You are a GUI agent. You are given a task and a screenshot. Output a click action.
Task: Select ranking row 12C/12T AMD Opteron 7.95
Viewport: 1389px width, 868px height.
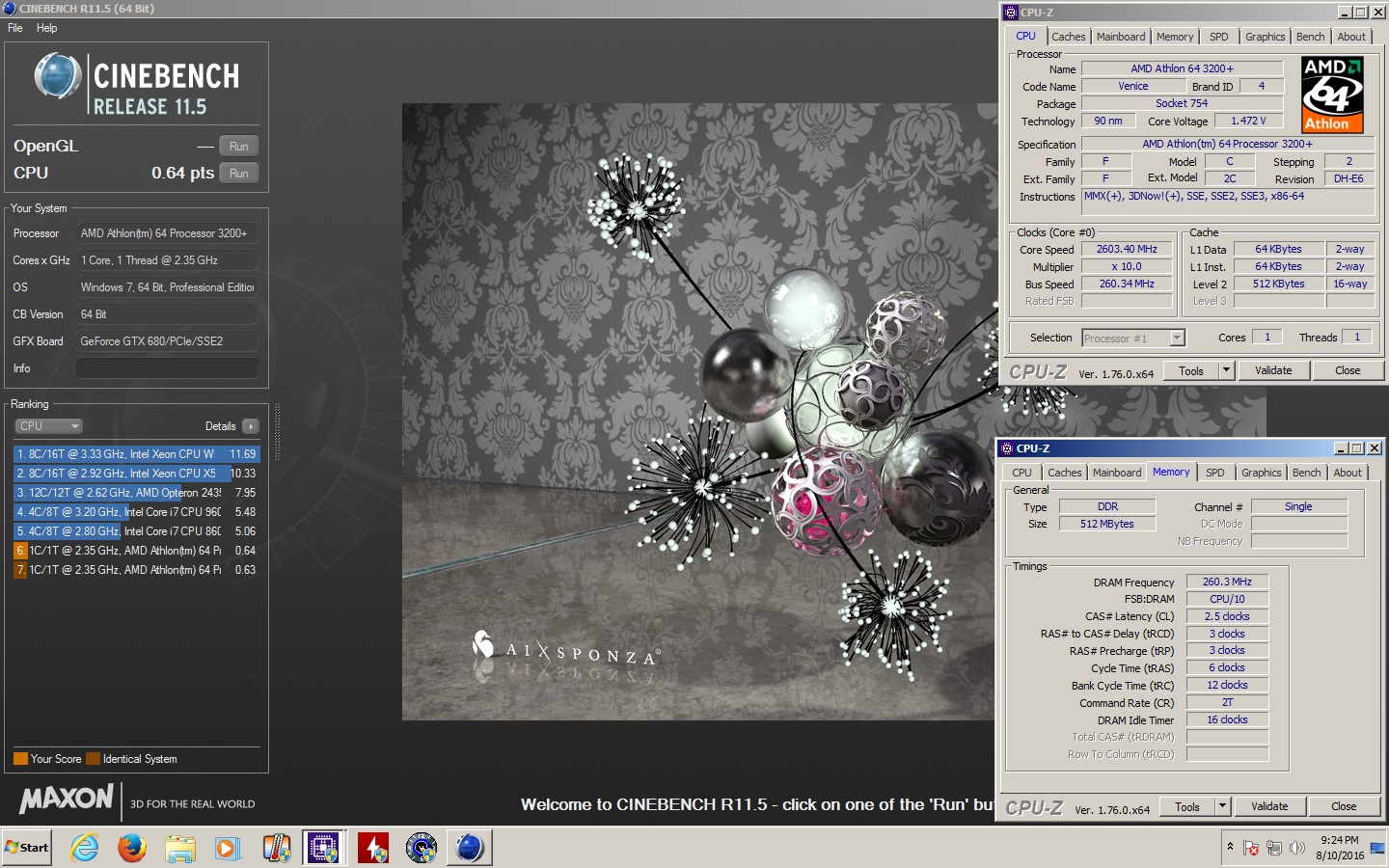[136, 493]
